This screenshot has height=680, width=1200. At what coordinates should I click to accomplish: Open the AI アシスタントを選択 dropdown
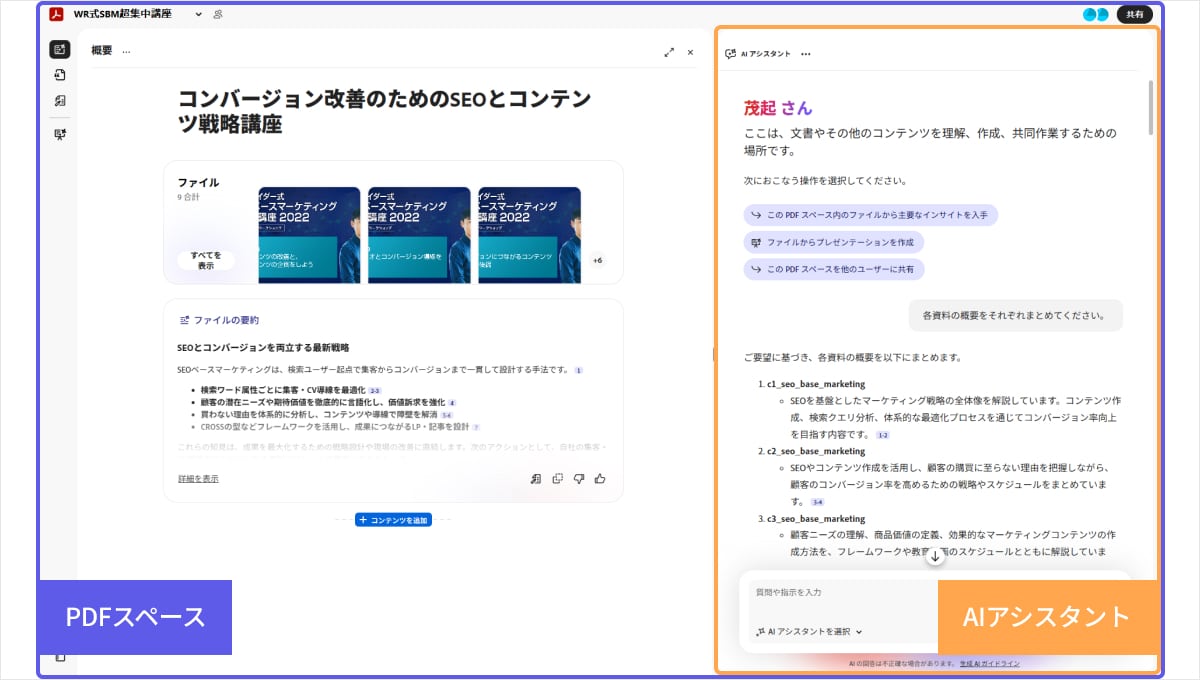tap(810, 632)
